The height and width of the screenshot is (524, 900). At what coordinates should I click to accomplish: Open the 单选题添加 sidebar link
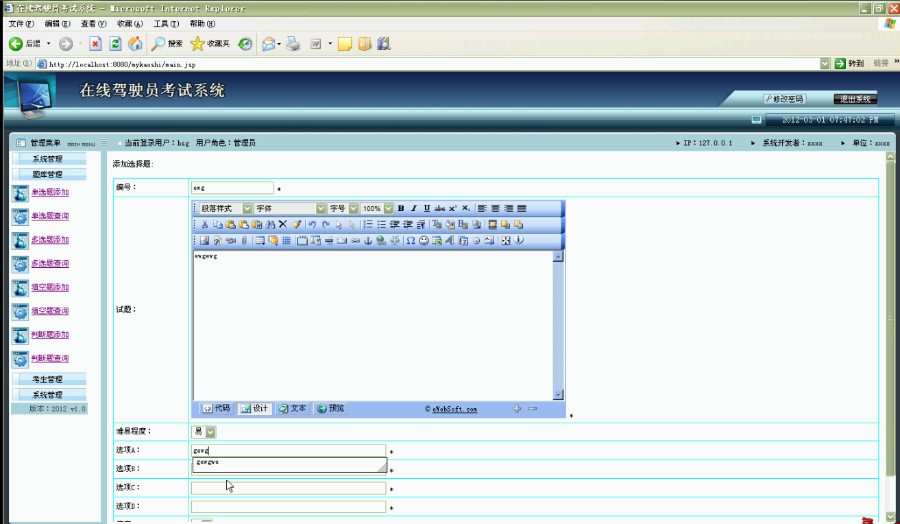click(x=49, y=192)
